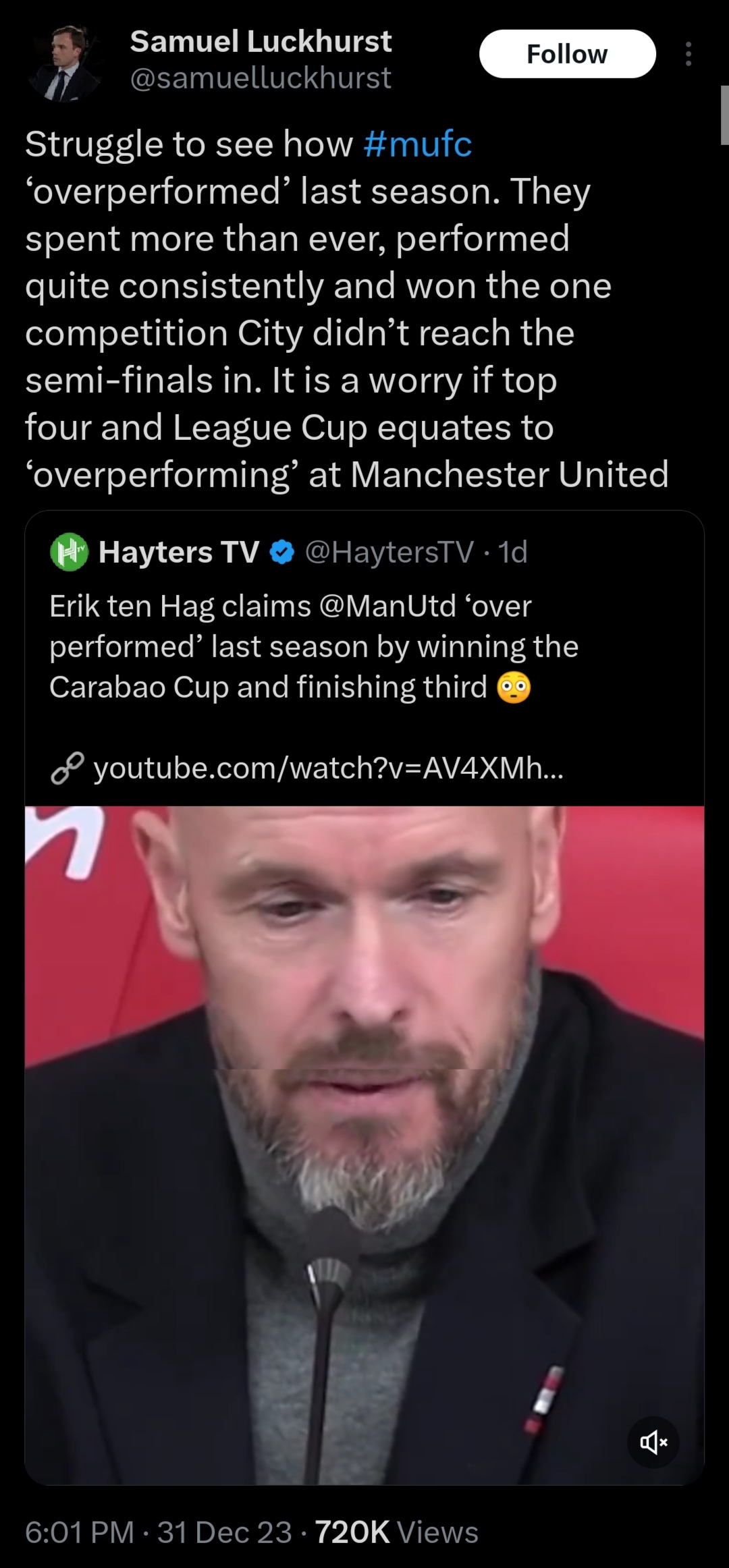
Task: Click the Samuel Luckhurst display name
Action: tap(261, 42)
